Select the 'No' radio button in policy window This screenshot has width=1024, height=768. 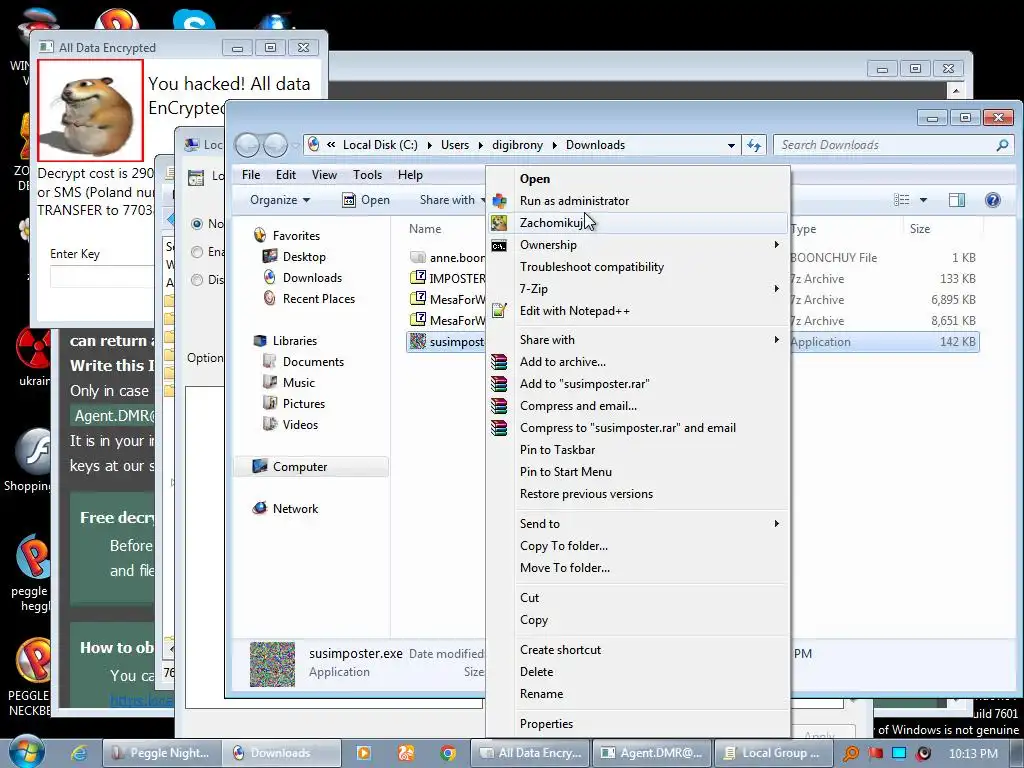(197, 224)
